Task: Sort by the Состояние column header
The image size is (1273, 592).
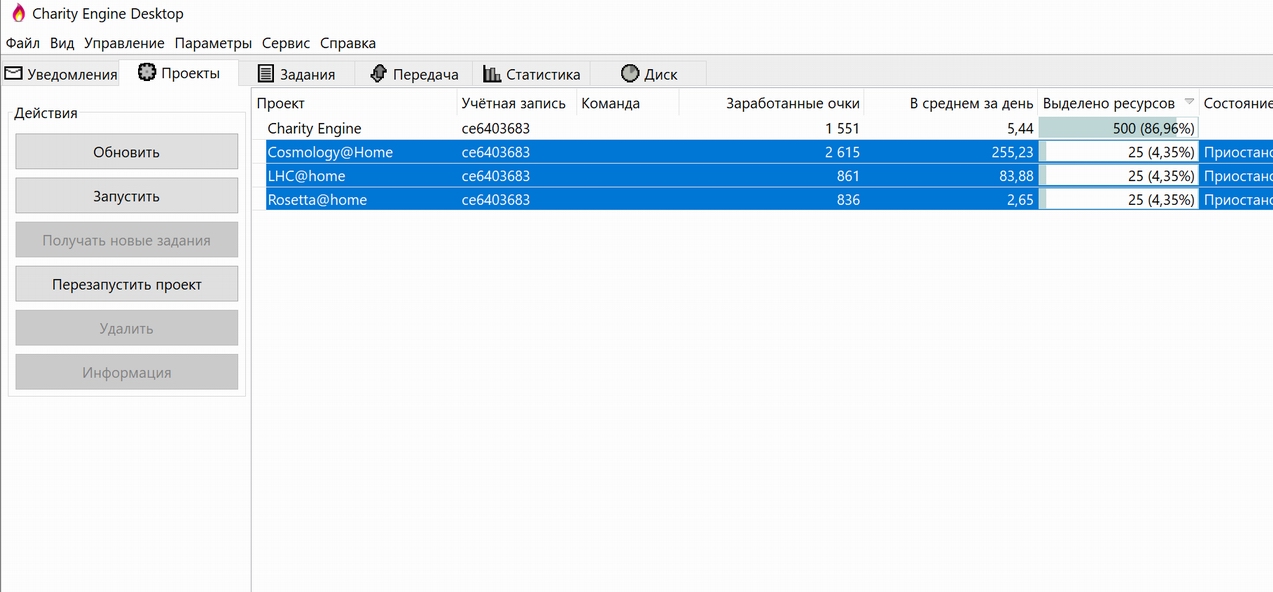Action: 1236,103
